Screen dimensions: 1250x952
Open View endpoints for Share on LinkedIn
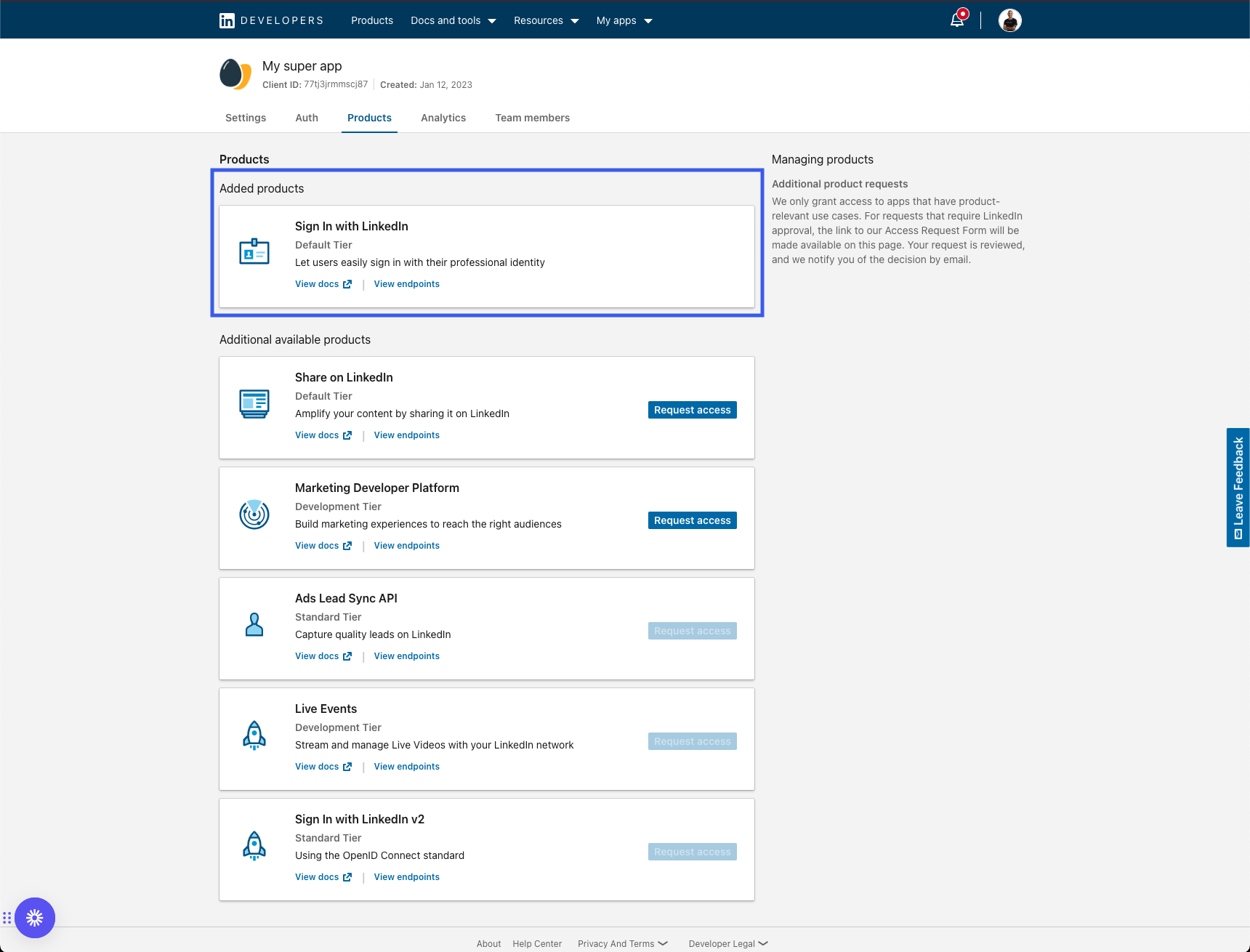(407, 435)
